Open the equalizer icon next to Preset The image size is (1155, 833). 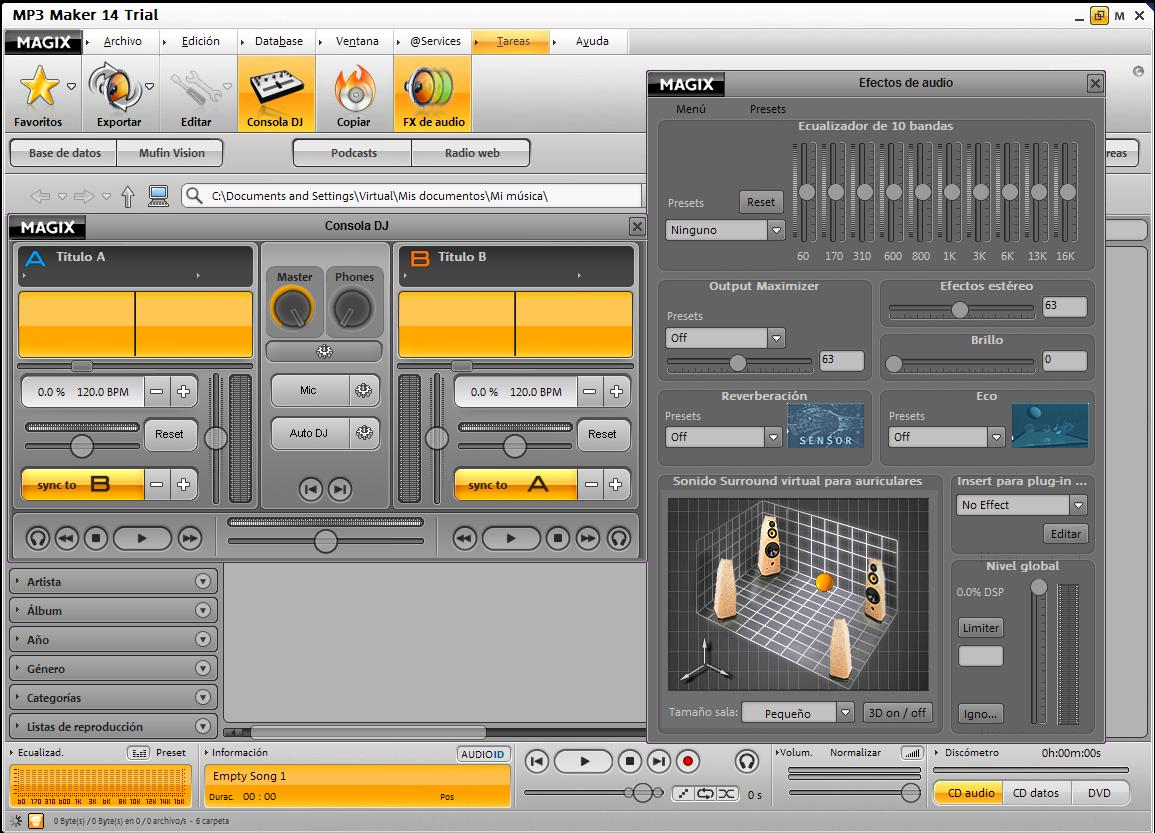138,753
